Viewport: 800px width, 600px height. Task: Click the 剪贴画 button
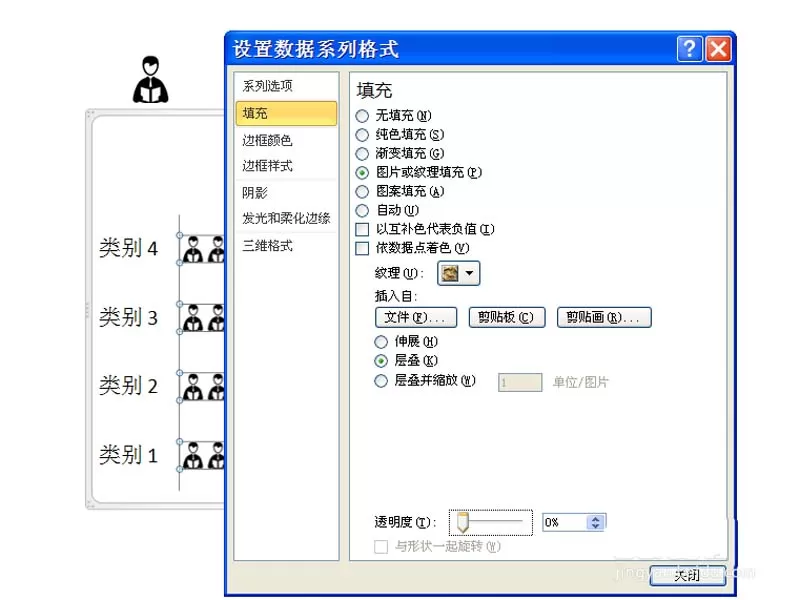(x=604, y=317)
